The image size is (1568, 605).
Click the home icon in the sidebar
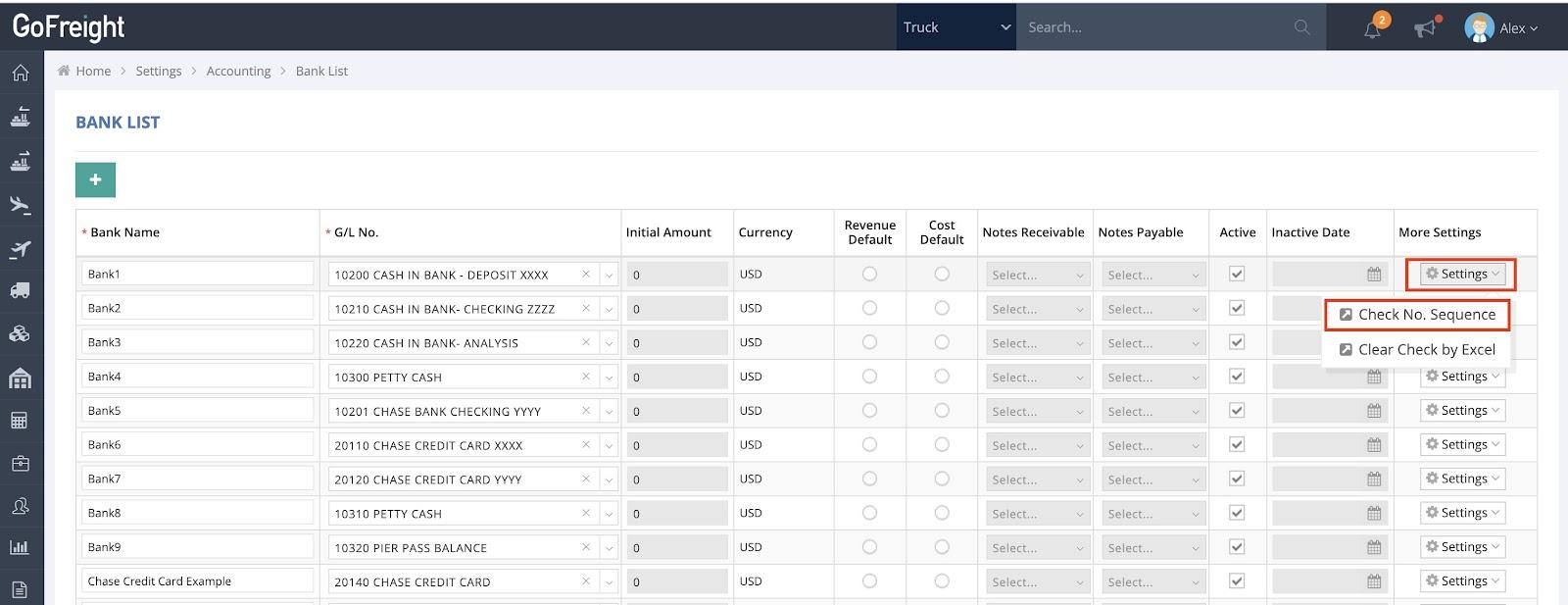(x=21, y=74)
